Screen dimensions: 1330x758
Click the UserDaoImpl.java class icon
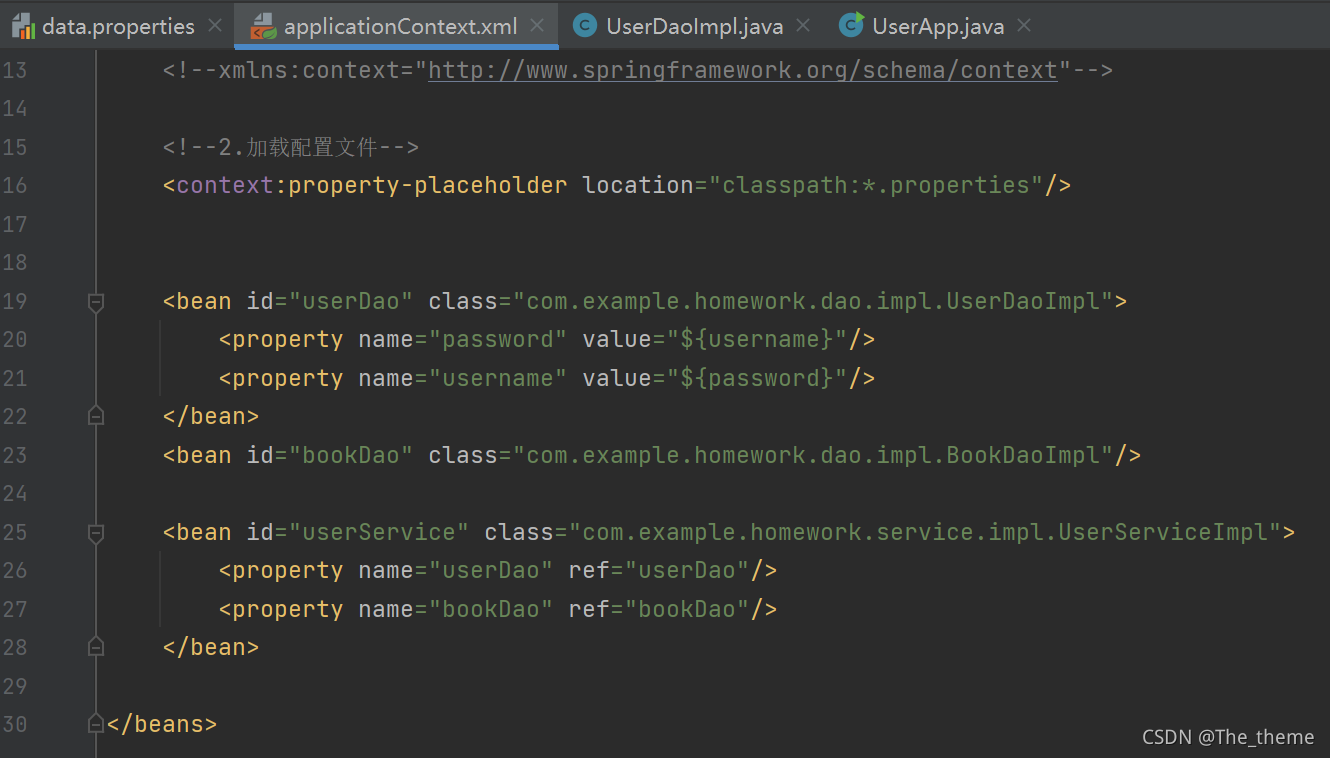[x=585, y=26]
